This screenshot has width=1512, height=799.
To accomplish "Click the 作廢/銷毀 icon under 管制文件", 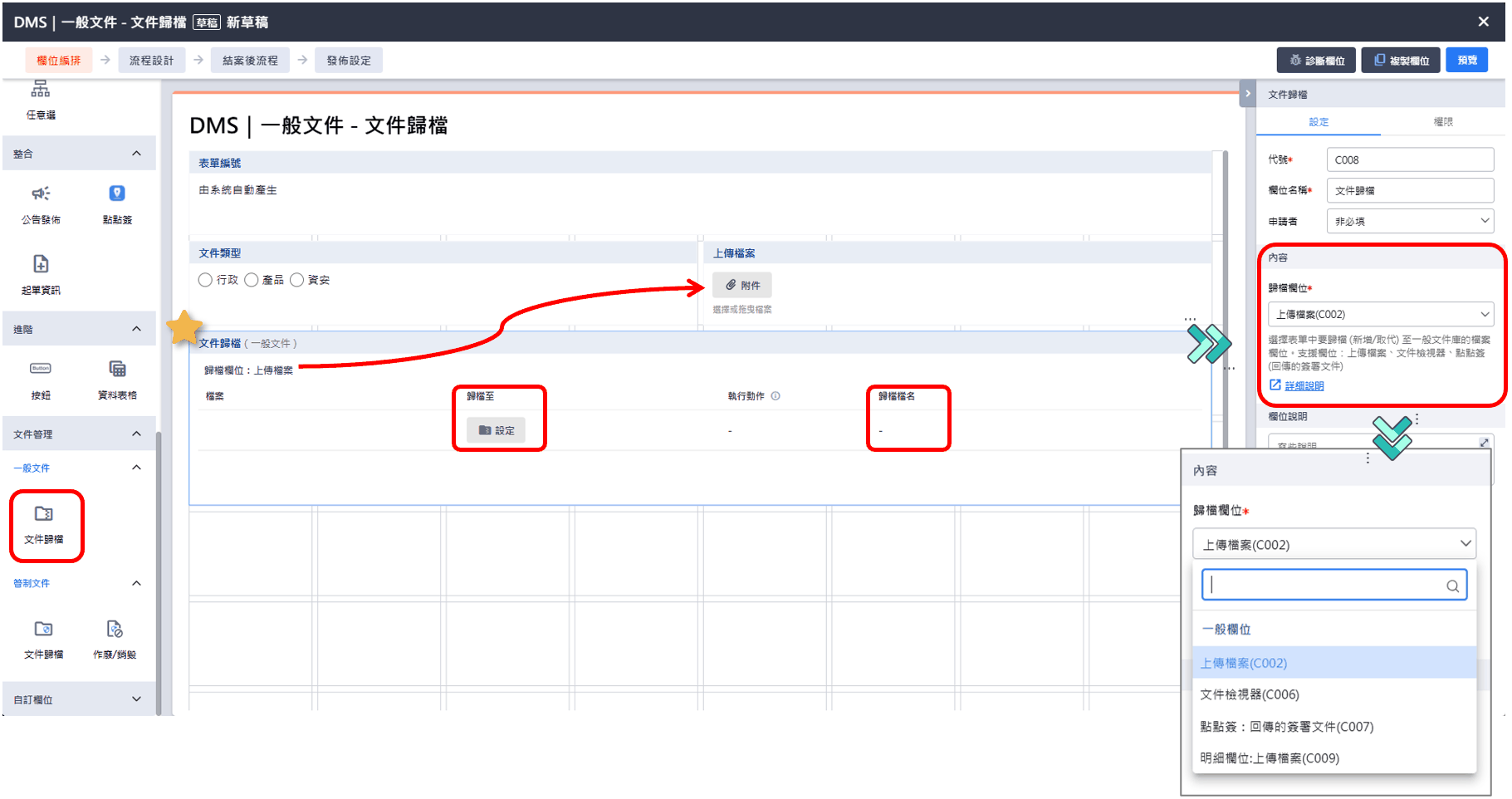I will [x=115, y=630].
